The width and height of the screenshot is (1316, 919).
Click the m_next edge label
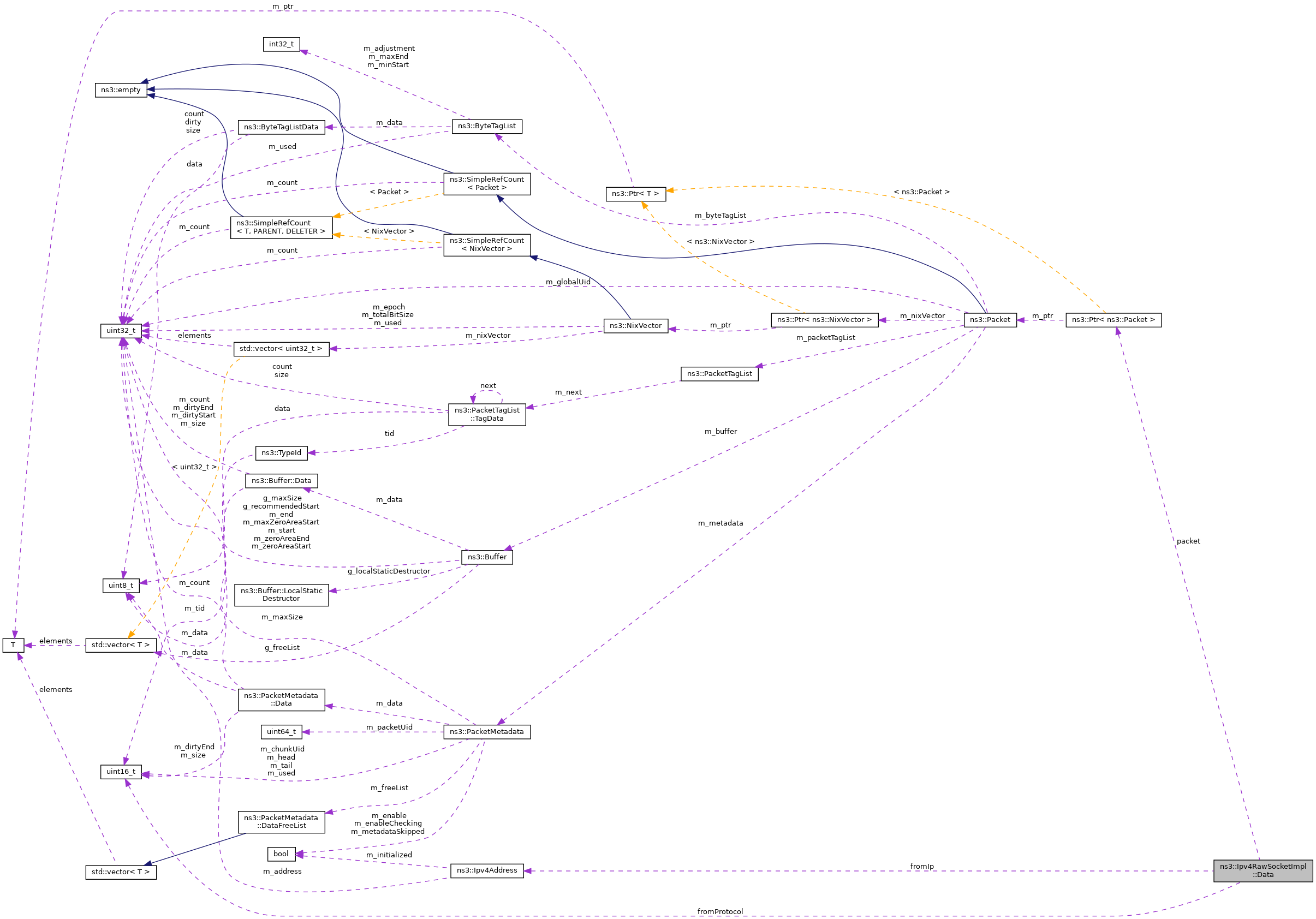tap(568, 392)
